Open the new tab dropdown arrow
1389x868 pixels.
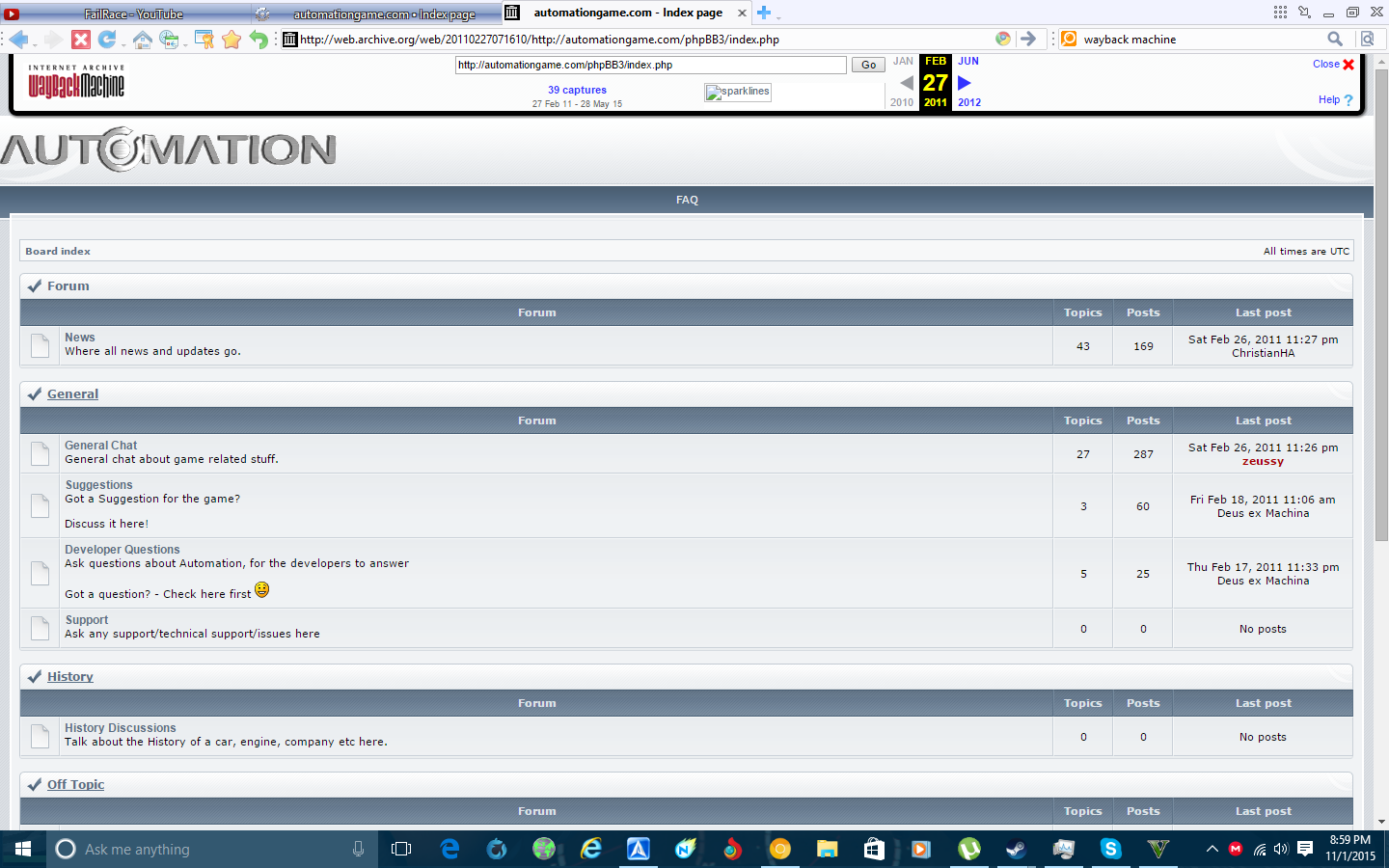point(778,16)
